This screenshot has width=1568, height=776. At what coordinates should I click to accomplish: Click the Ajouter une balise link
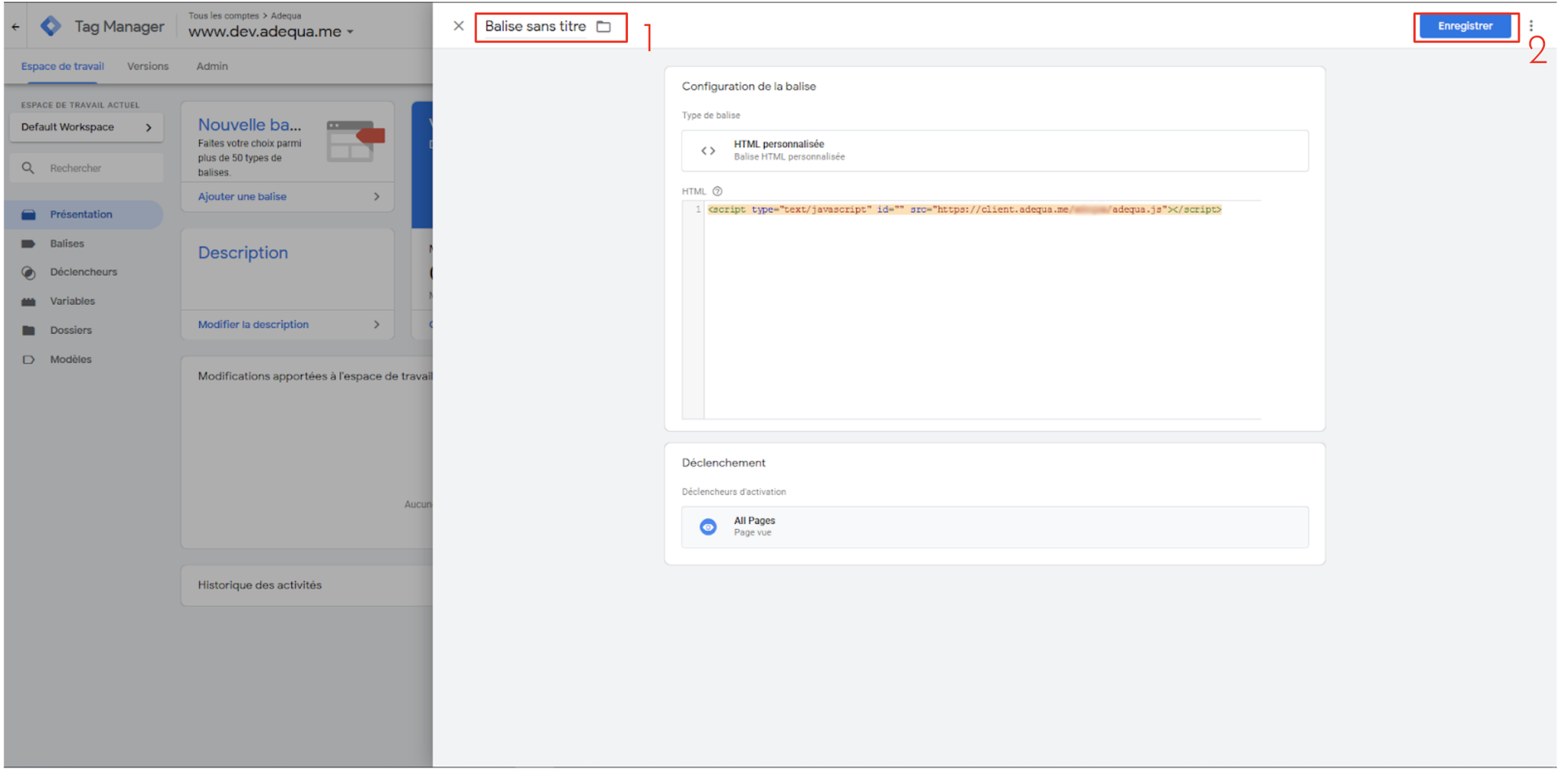(242, 197)
